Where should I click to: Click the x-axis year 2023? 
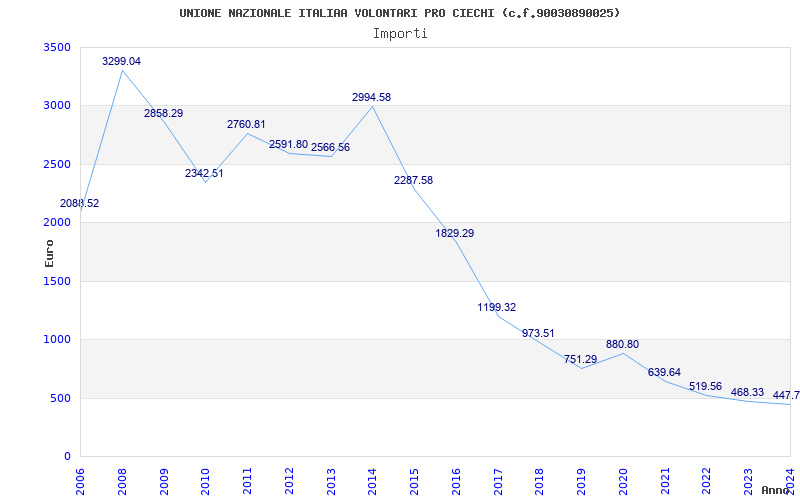tap(748, 483)
